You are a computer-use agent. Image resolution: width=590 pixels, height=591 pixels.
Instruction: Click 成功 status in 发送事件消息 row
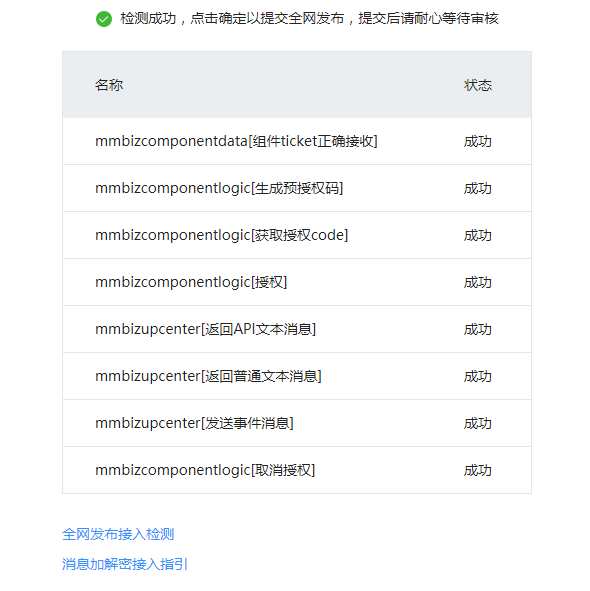478,423
